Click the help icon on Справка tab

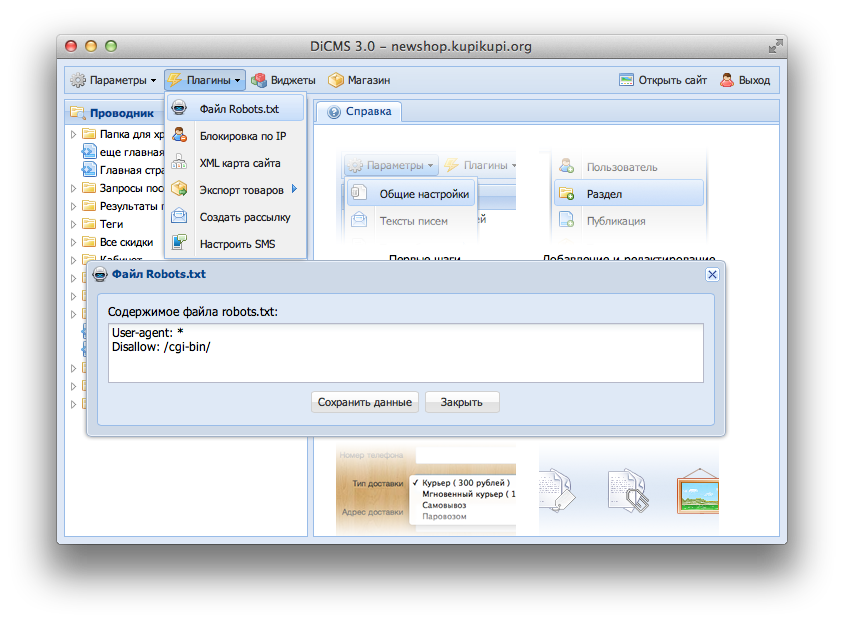[334, 112]
